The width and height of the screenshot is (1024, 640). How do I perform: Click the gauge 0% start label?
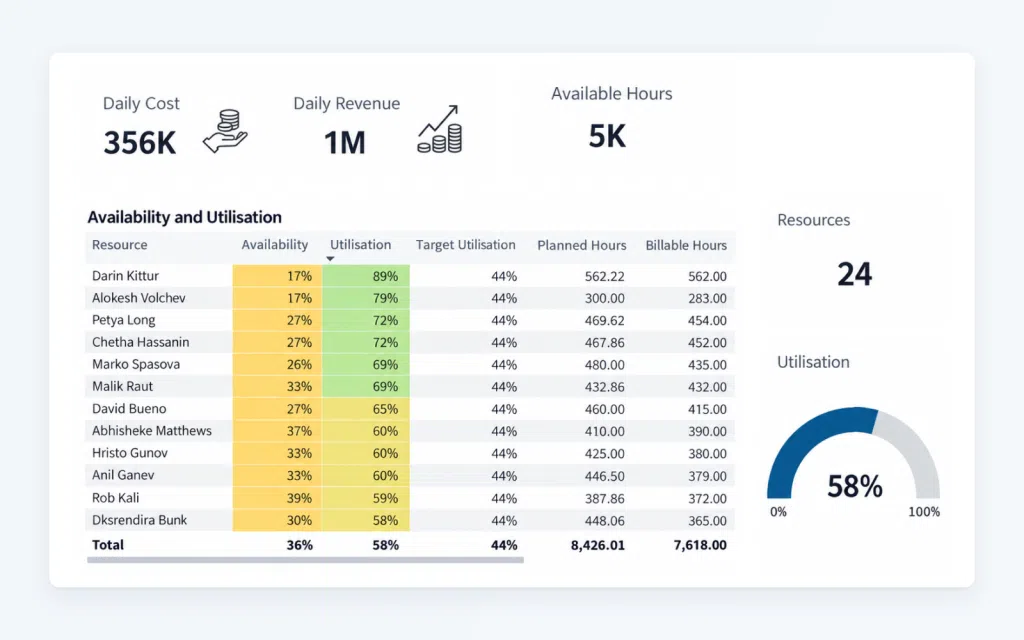pos(778,512)
